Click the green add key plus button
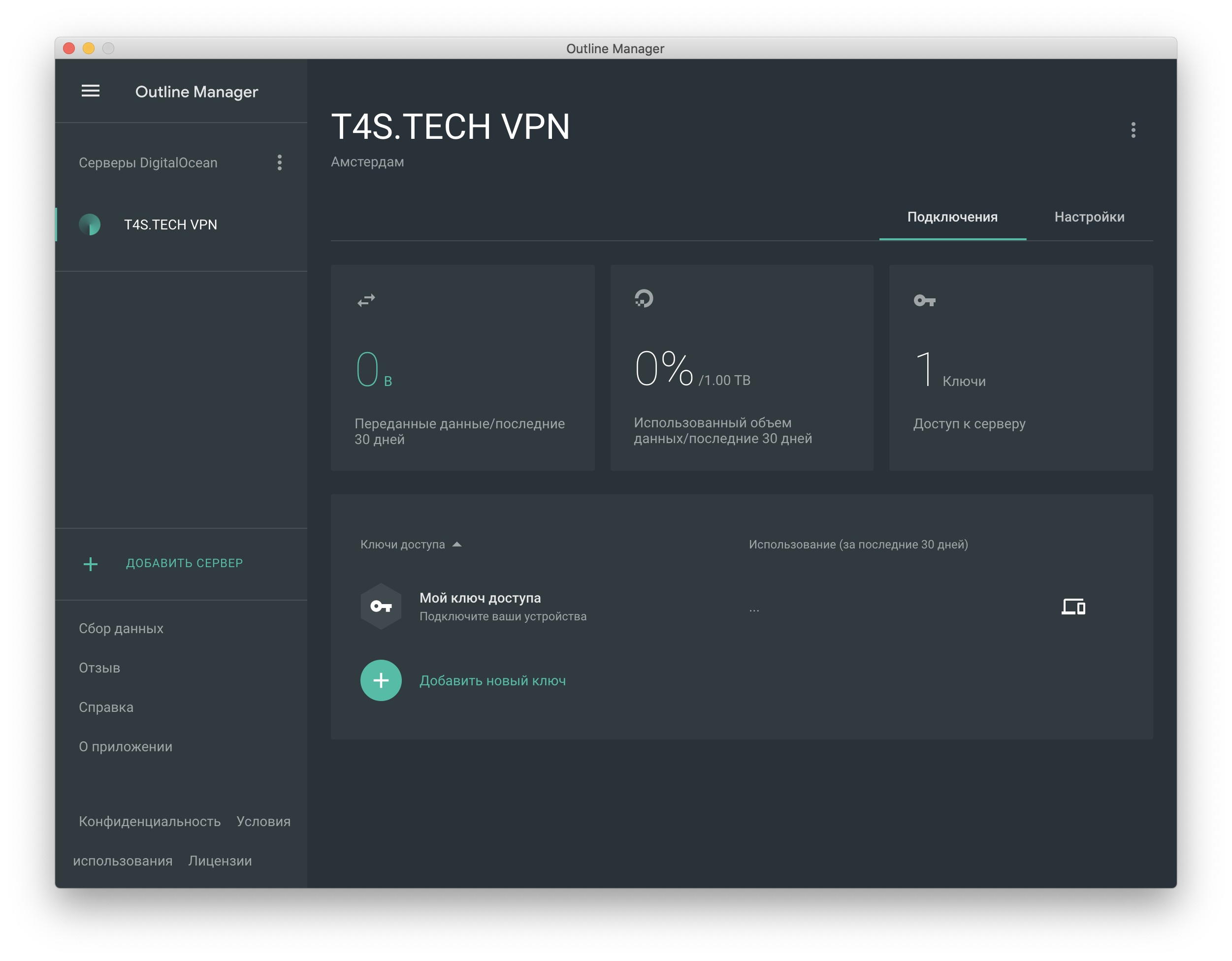 (381, 680)
